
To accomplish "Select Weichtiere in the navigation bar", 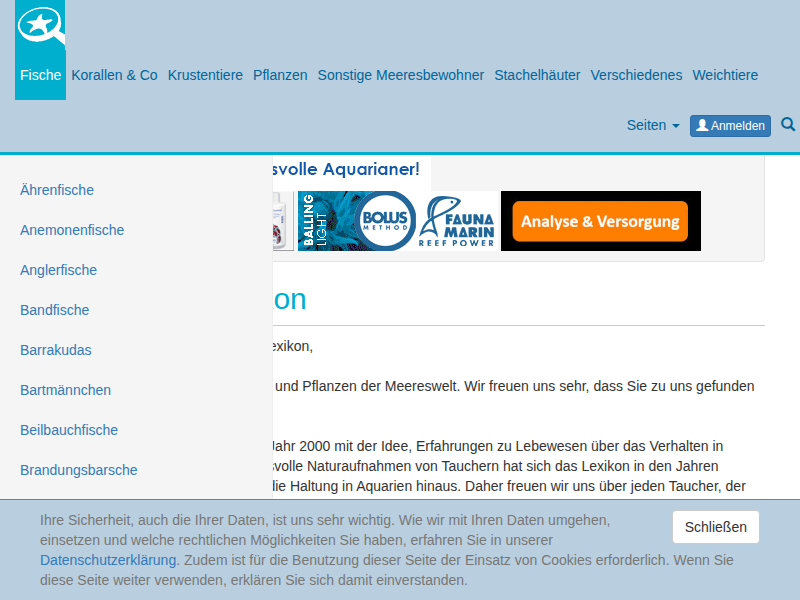I will pyautogui.click(x=725, y=75).
